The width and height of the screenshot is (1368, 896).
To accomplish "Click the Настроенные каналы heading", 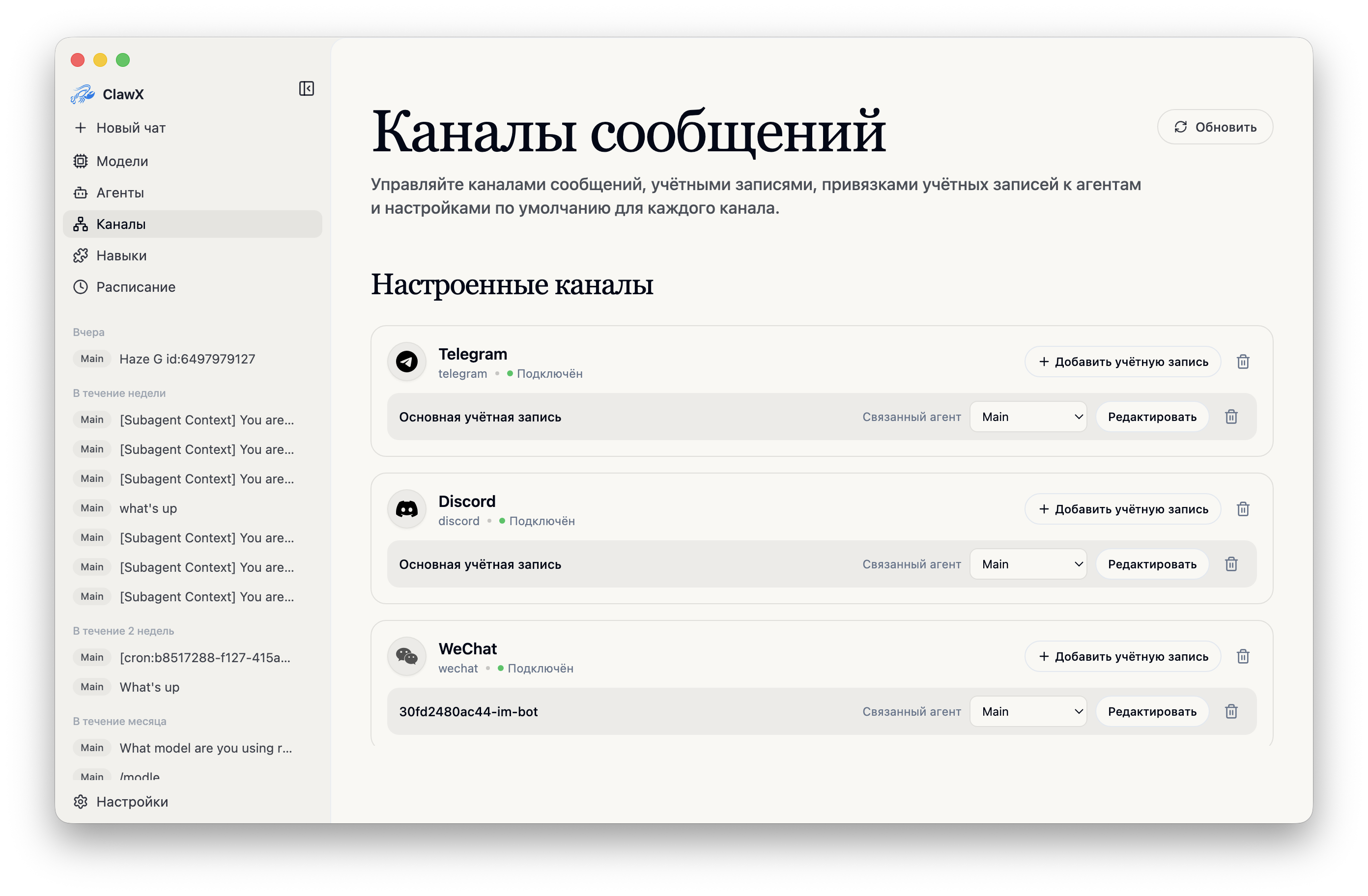I will pyautogui.click(x=512, y=285).
